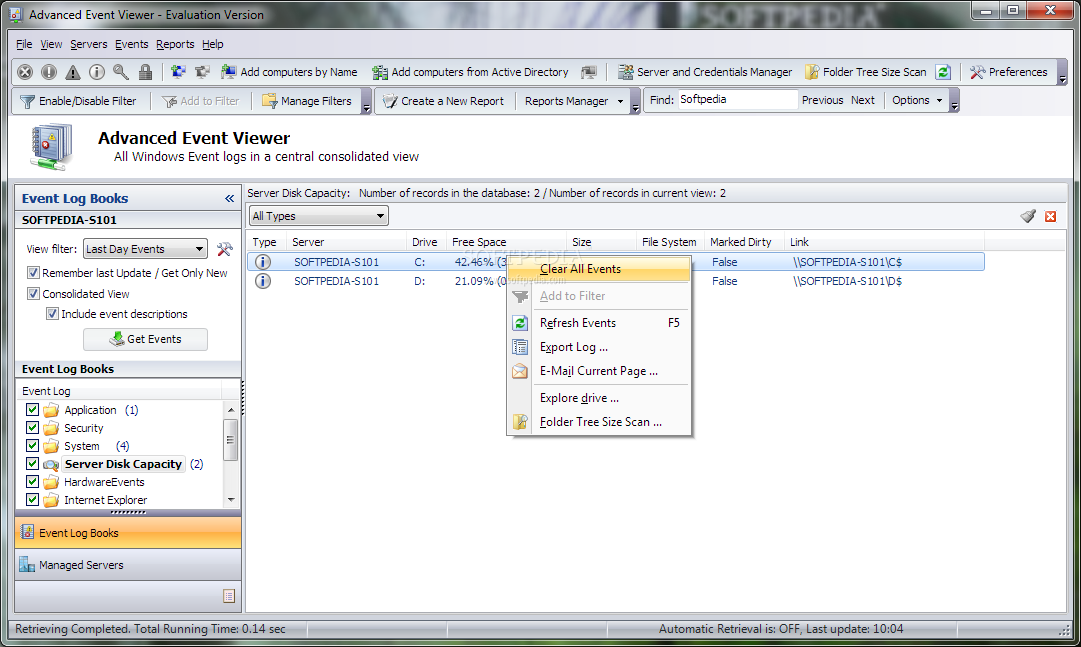Choose E-Mail Current Page menu entry
Image resolution: width=1081 pixels, height=647 pixels.
(x=599, y=371)
